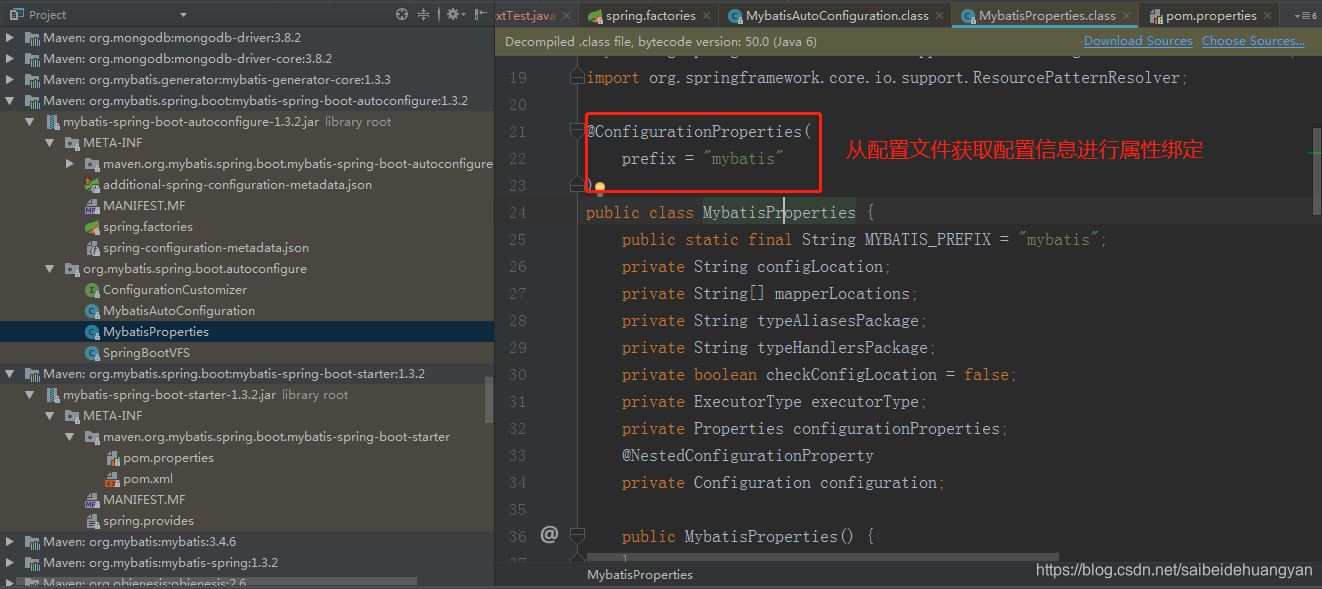Image resolution: width=1322 pixels, height=589 pixels.
Task: Expand Maven: org.mongodb:mongodb-driver-core:3.8.2 node
Action: [x=11, y=59]
